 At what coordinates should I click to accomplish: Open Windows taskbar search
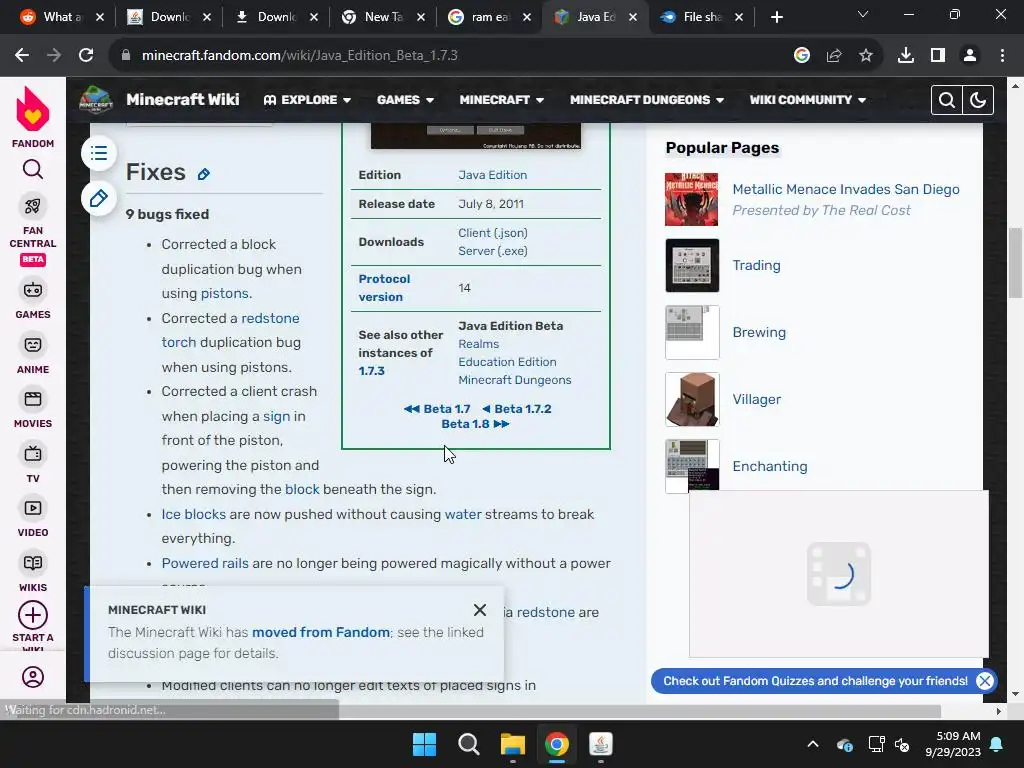pyautogui.click(x=468, y=744)
